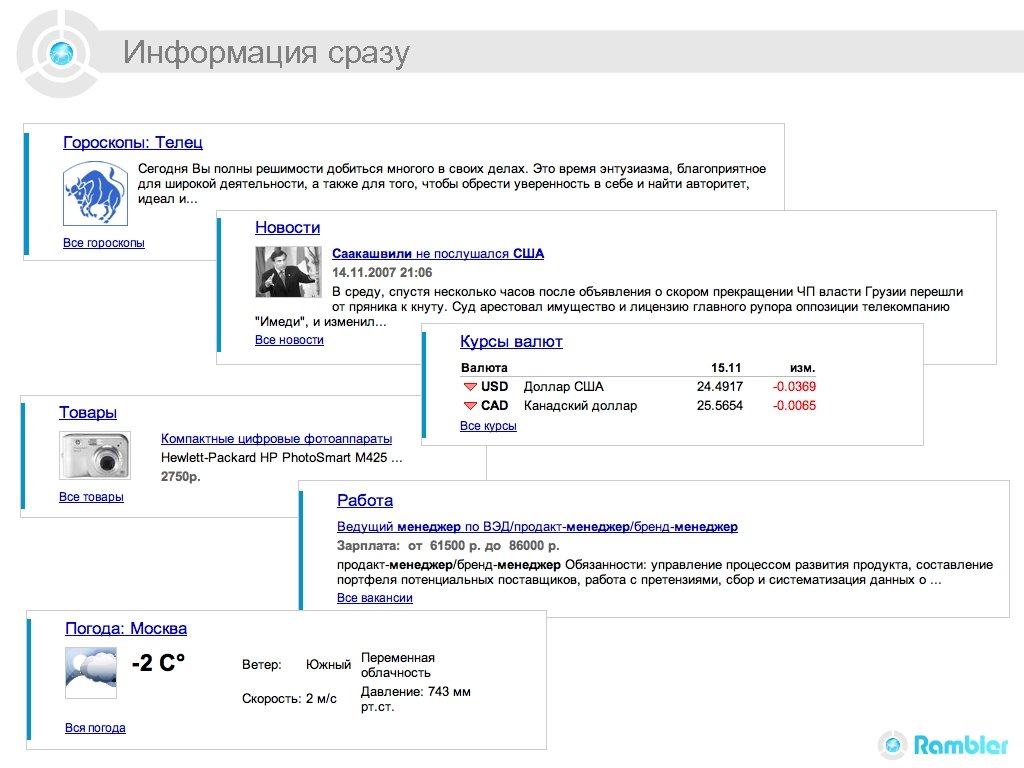Open the Работа heading link
The height and width of the screenshot is (768, 1024).
pyautogui.click(x=365, y=501)
